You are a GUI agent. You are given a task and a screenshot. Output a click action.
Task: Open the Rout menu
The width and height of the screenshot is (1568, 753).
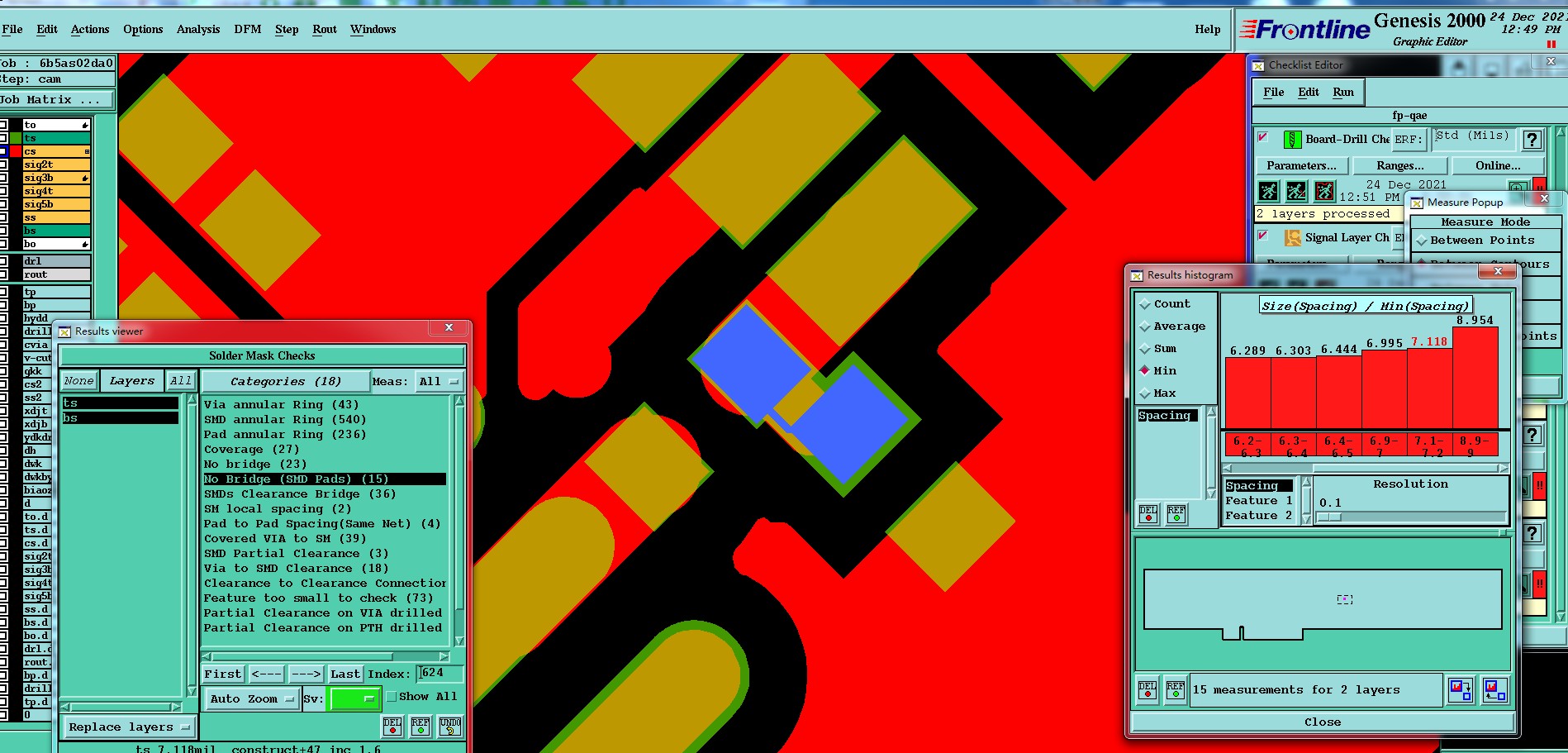(x=325, y=29)
